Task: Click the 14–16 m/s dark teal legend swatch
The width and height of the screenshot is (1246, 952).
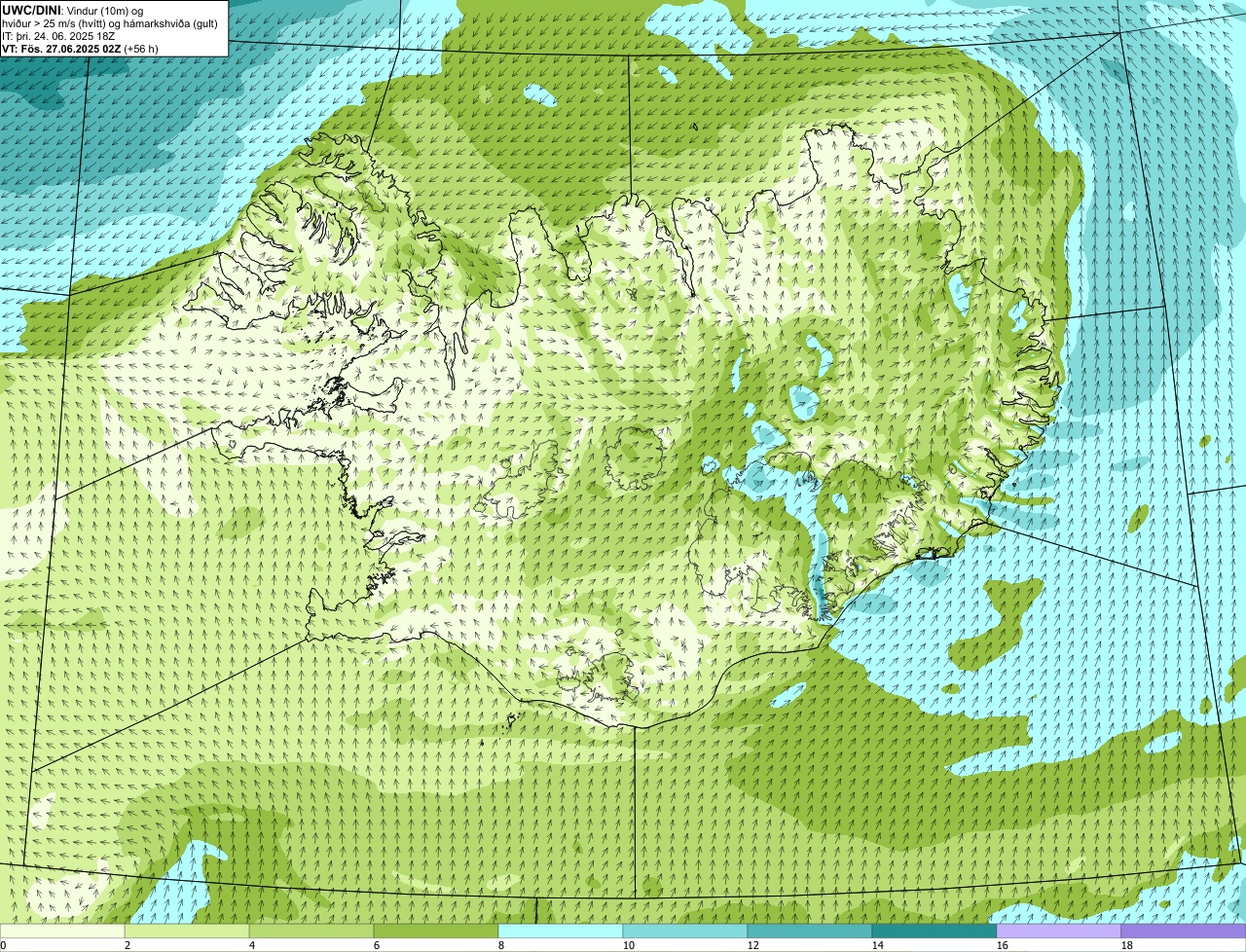Action: [934, 931]
